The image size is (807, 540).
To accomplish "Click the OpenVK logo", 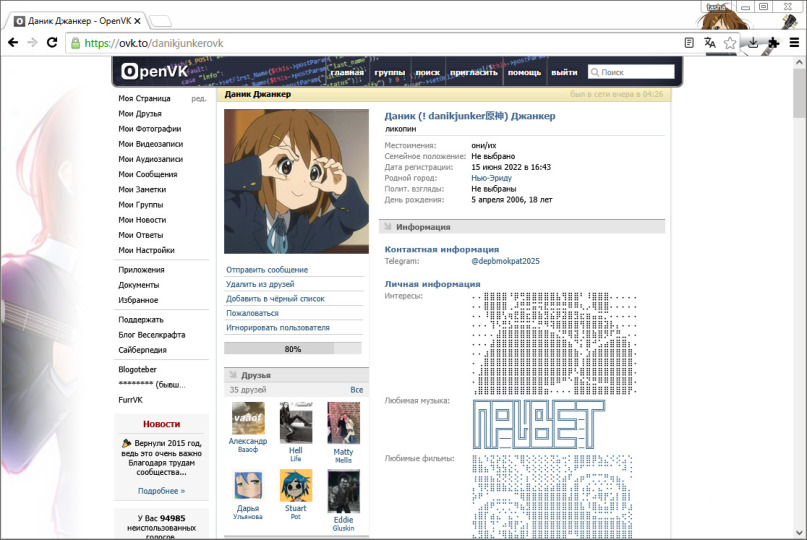I will tap(154, 71).
